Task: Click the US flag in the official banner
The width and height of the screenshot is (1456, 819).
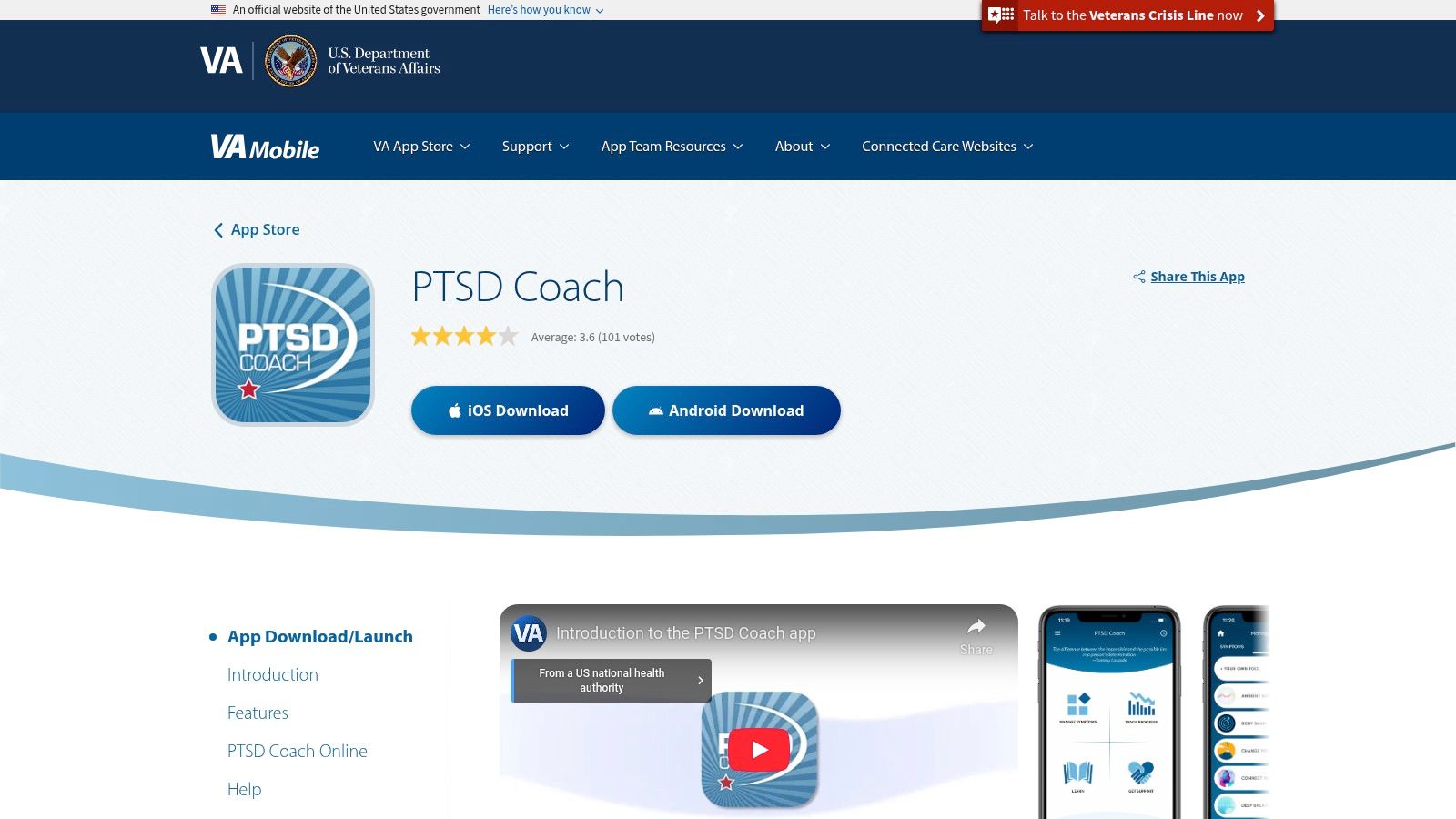Action: coord(217,10)
